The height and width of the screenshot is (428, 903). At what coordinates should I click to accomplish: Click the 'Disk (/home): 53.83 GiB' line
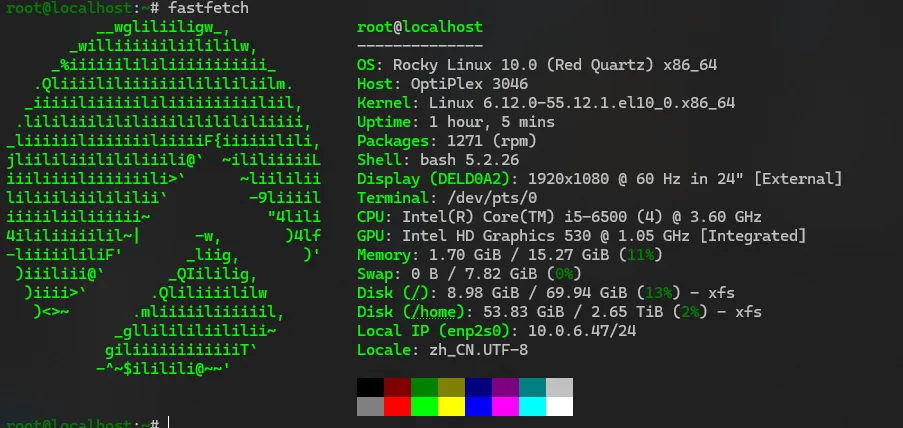pyautogui.click(x=559, y=312)
